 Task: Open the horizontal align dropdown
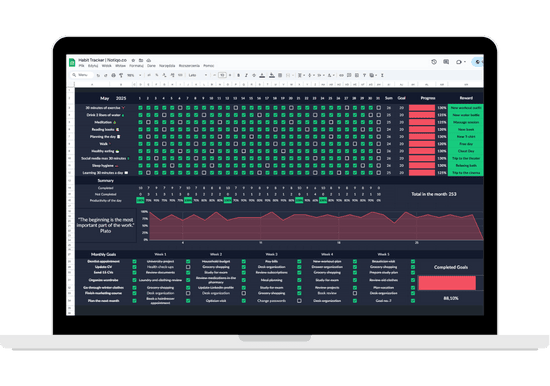(x=301, y=75)
